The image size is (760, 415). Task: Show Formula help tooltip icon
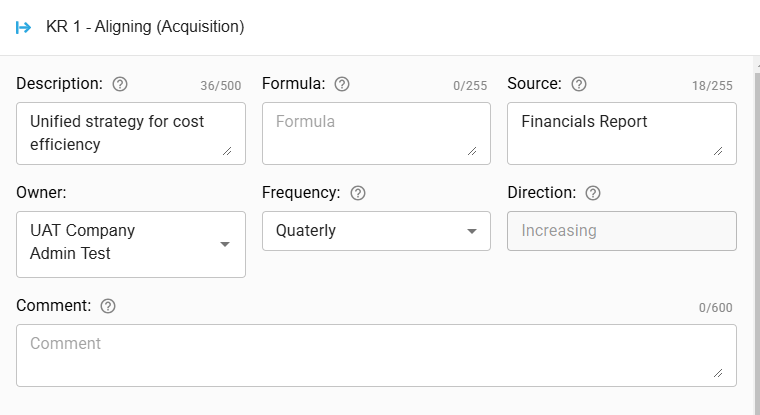click(342, 84)
